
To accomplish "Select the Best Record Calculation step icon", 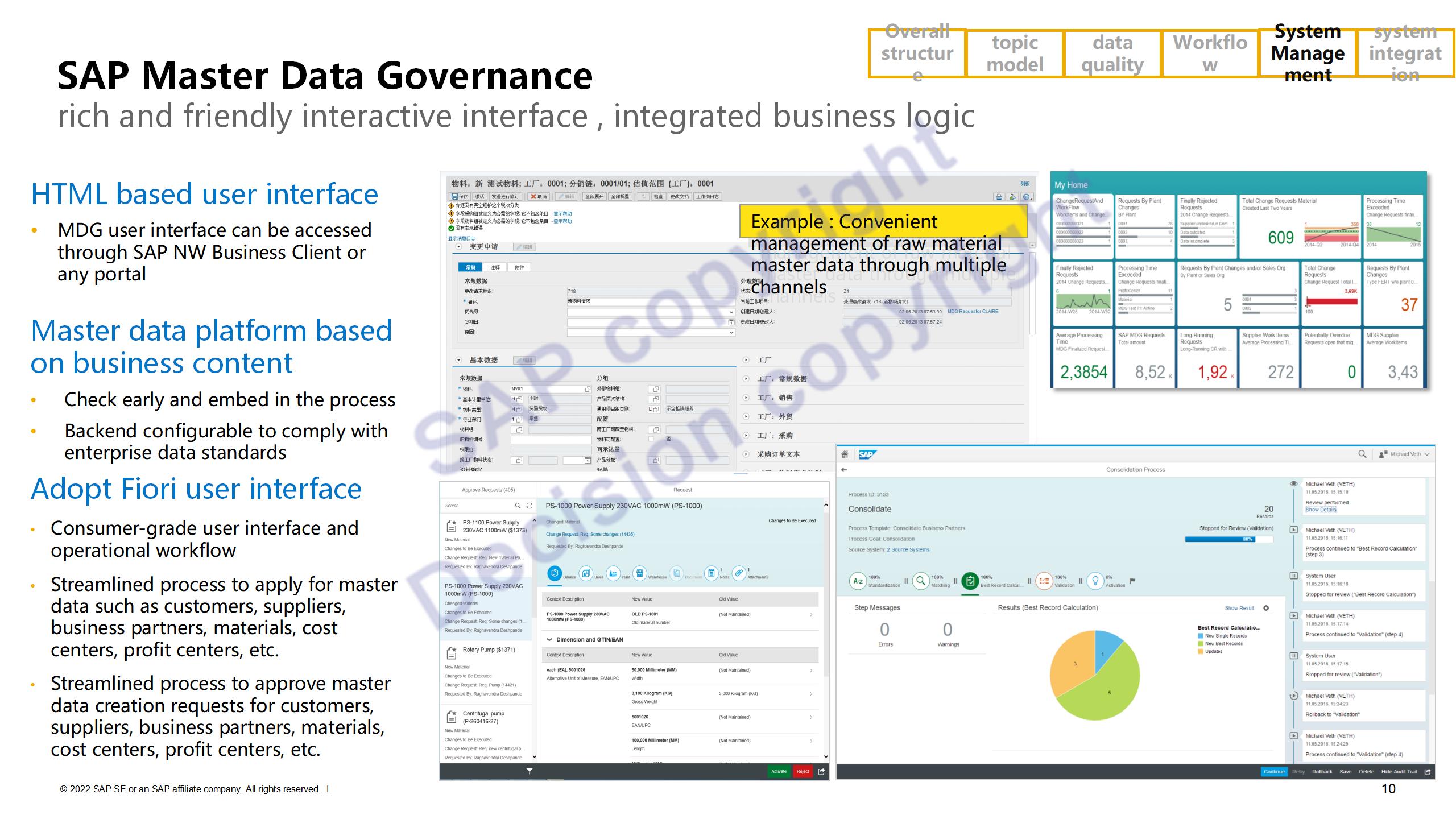I will pos(970,581).
